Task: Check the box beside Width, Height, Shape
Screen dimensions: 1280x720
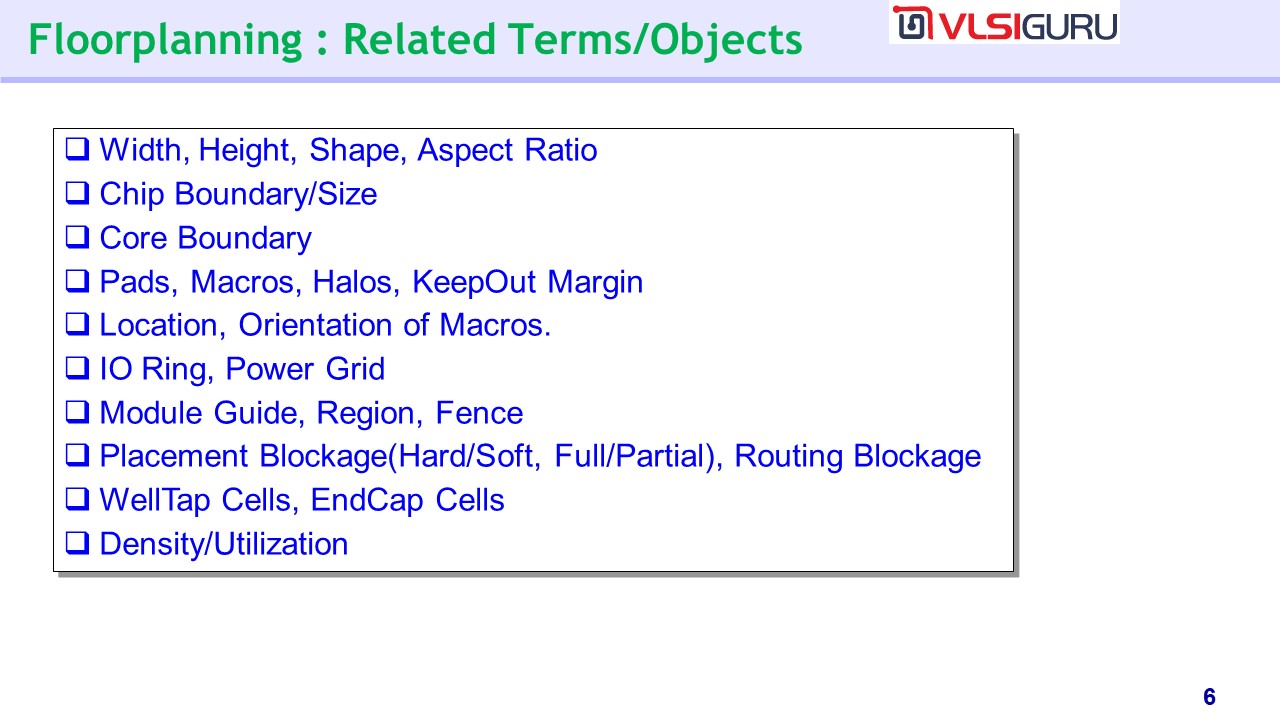Action: pos(77,151)
